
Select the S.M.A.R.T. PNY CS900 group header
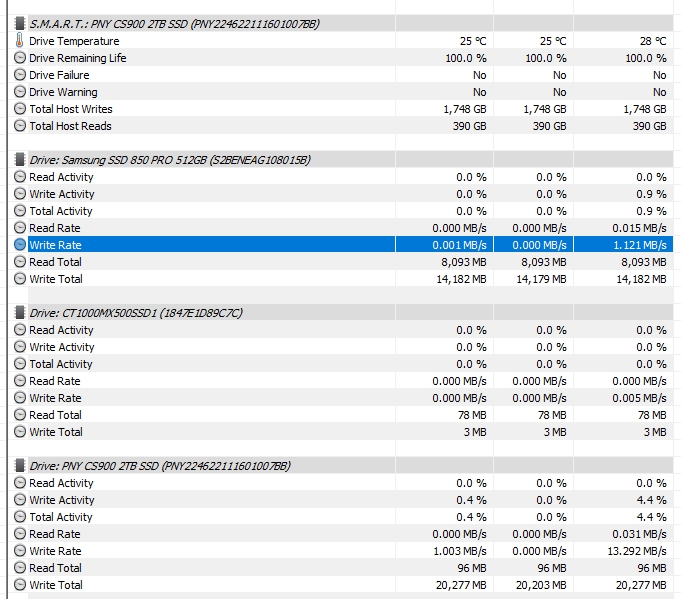pyautogui.click(x=174, y=23)
